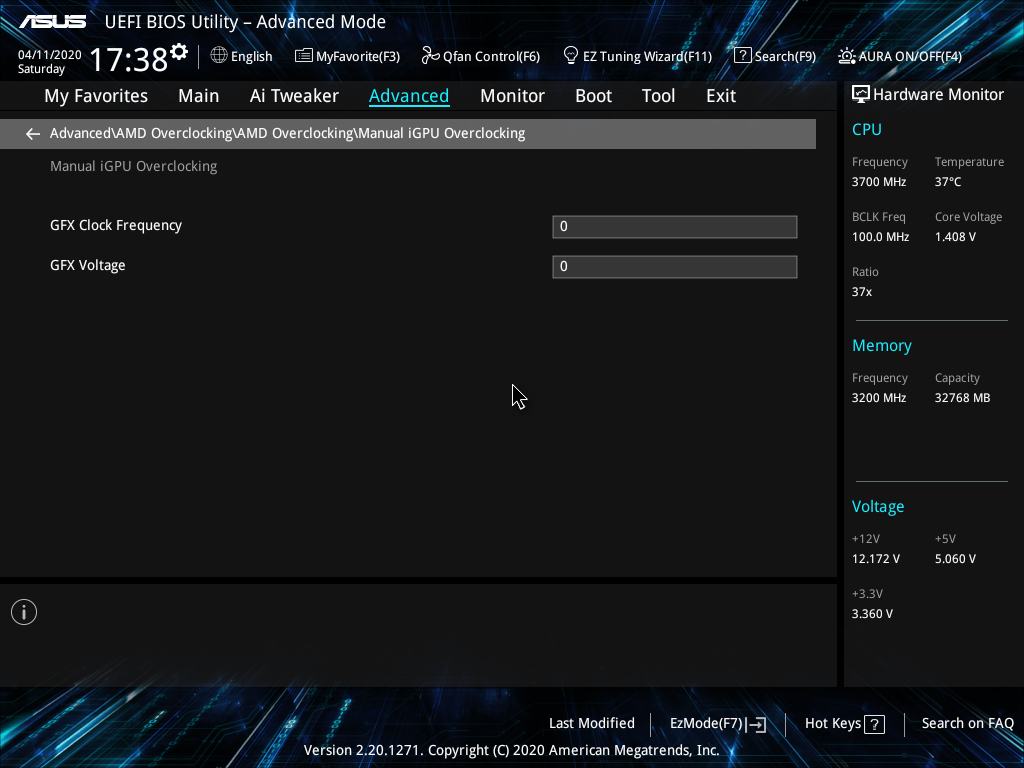Click BCLK Freq value 100.0 MHz
Viewport: 1024px width, 768px height.
880,236
